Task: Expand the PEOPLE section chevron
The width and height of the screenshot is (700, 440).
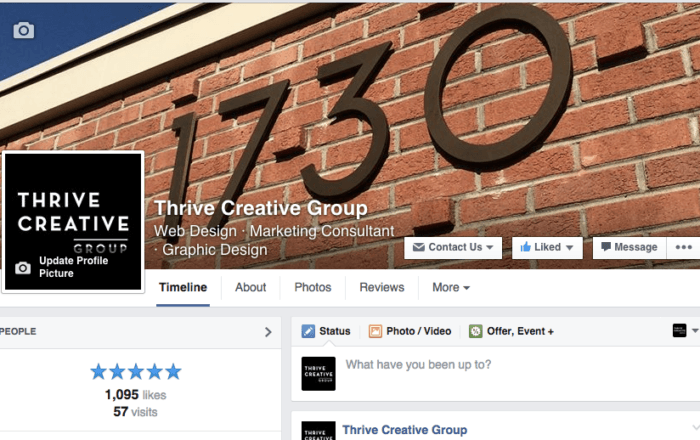Action: tap(268, 332)
